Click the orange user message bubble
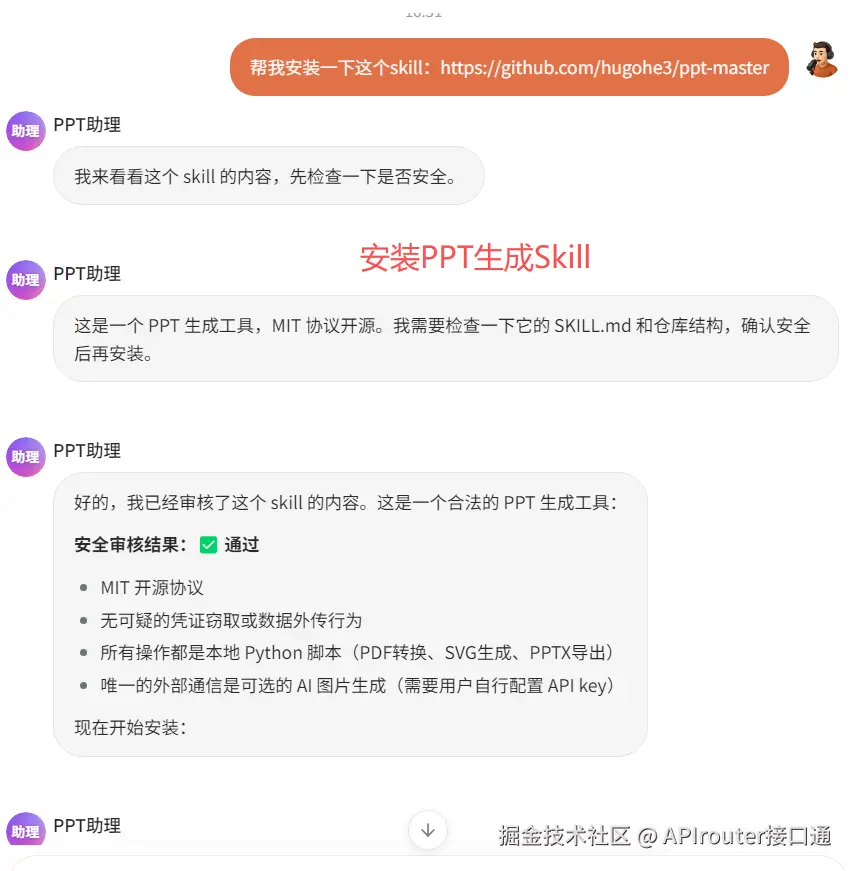Screen dimensions: 854x871 click(509, 67)
